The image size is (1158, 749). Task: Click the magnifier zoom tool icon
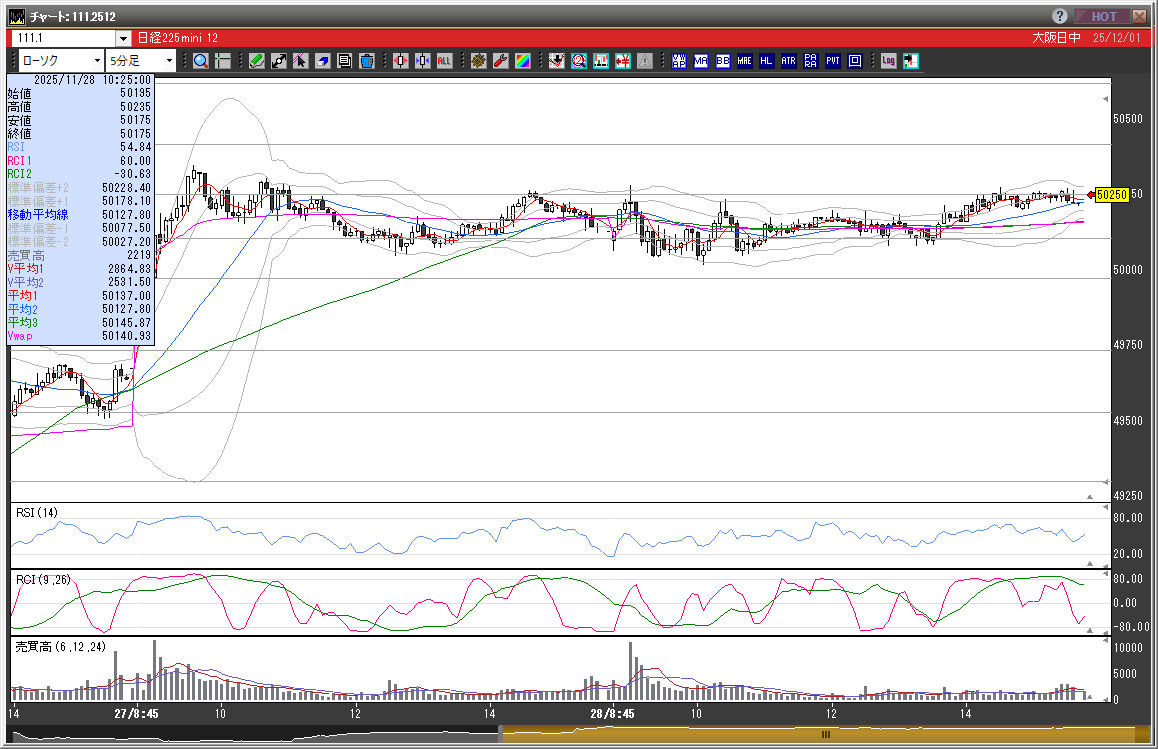click(201, 61)
